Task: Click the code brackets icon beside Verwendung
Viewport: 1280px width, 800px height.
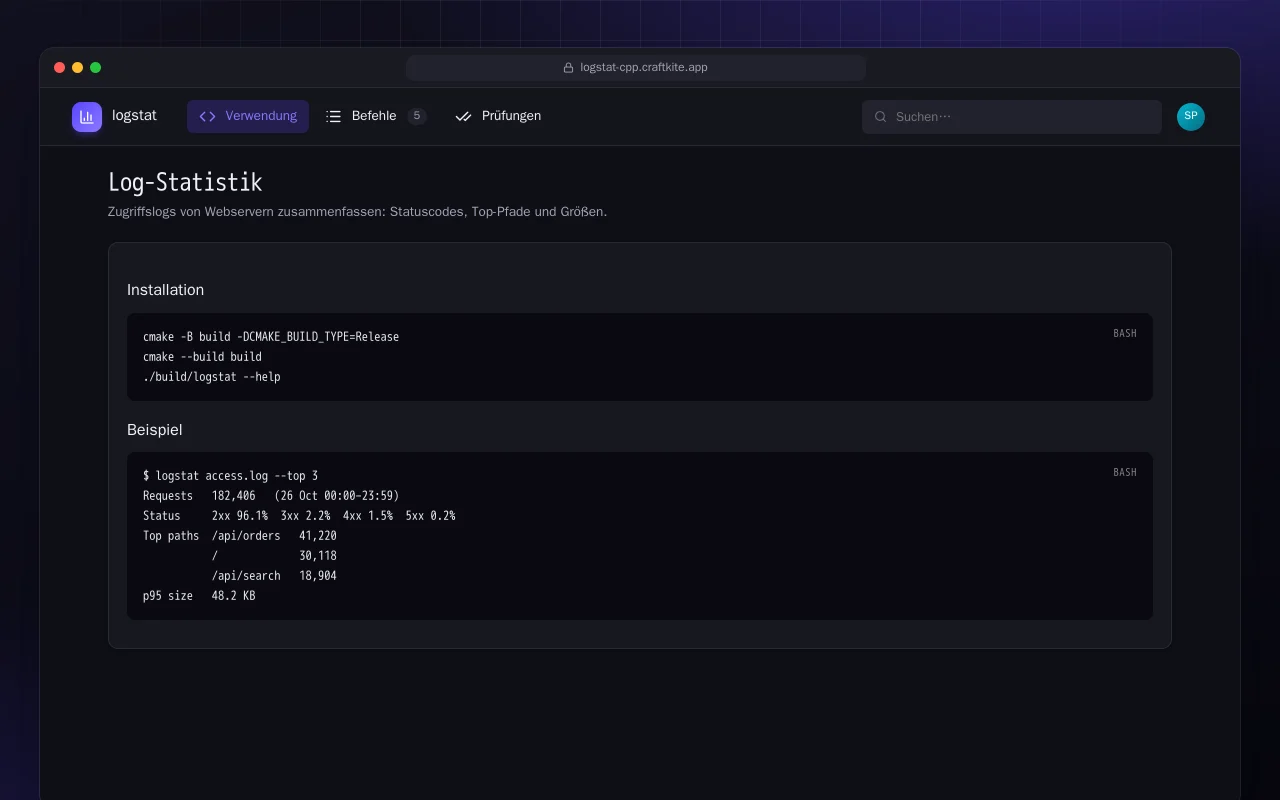Action: click(x=207, y=116)
